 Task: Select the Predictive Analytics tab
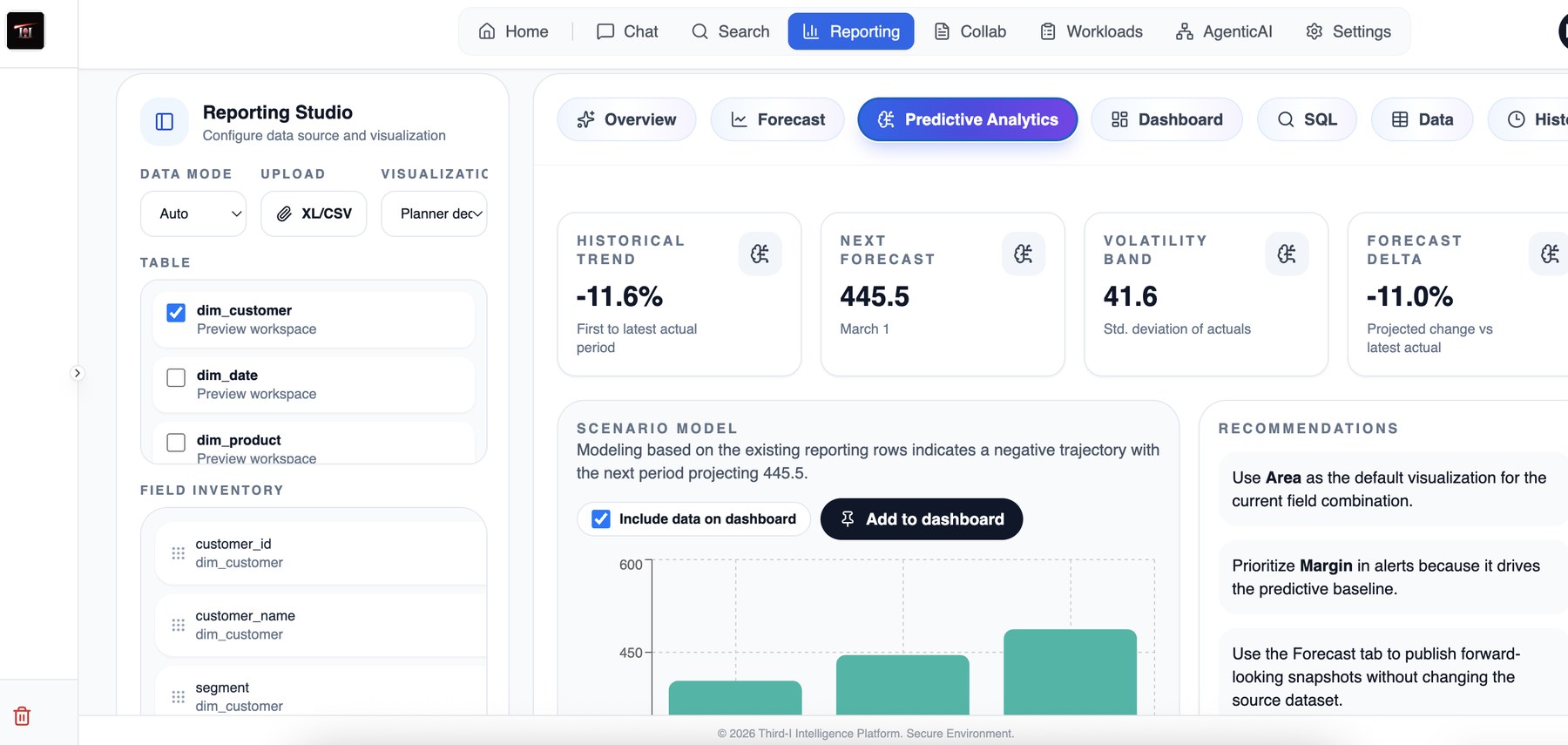point(968,119)
